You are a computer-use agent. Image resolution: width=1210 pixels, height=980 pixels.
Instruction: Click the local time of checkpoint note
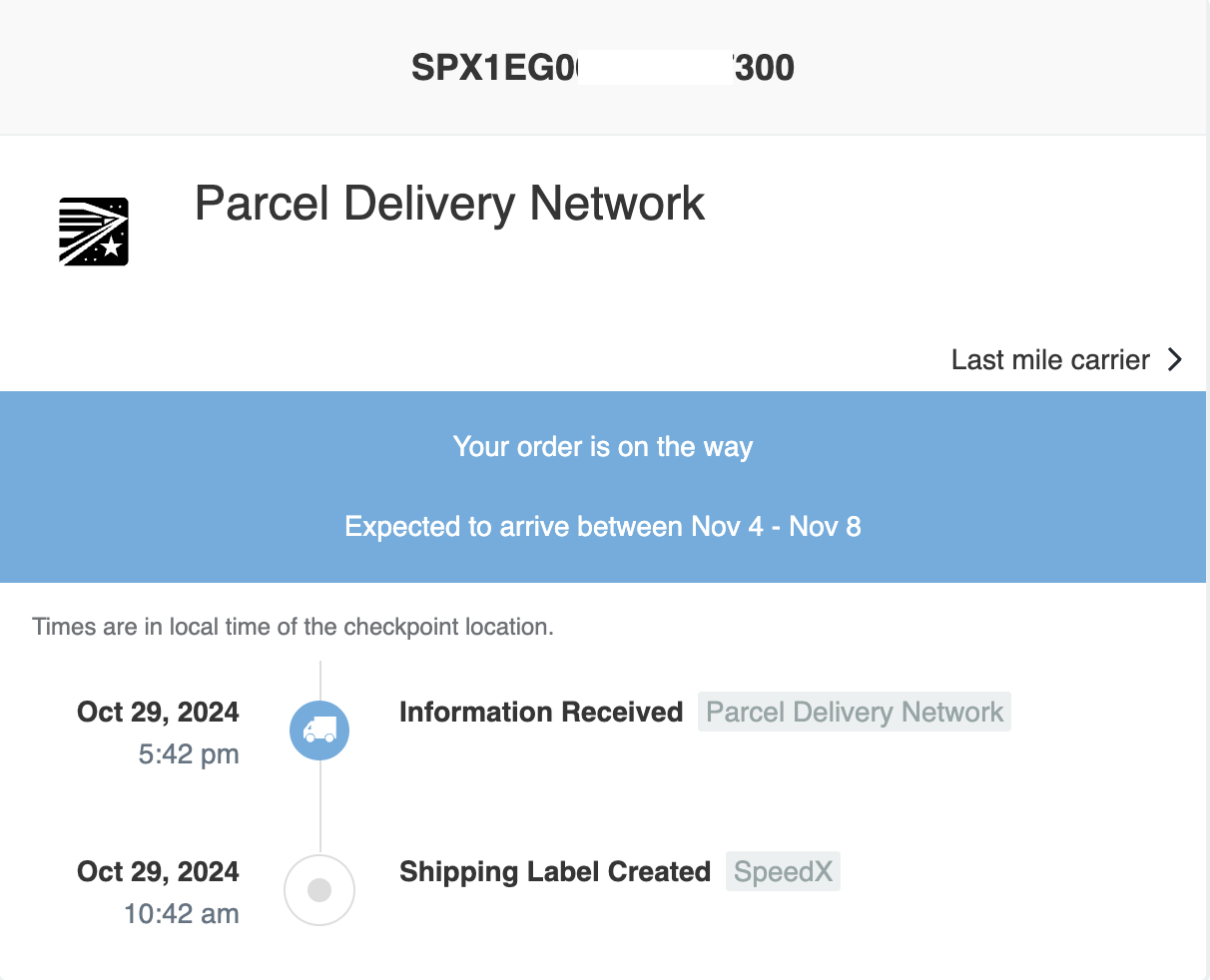point(293,627)
